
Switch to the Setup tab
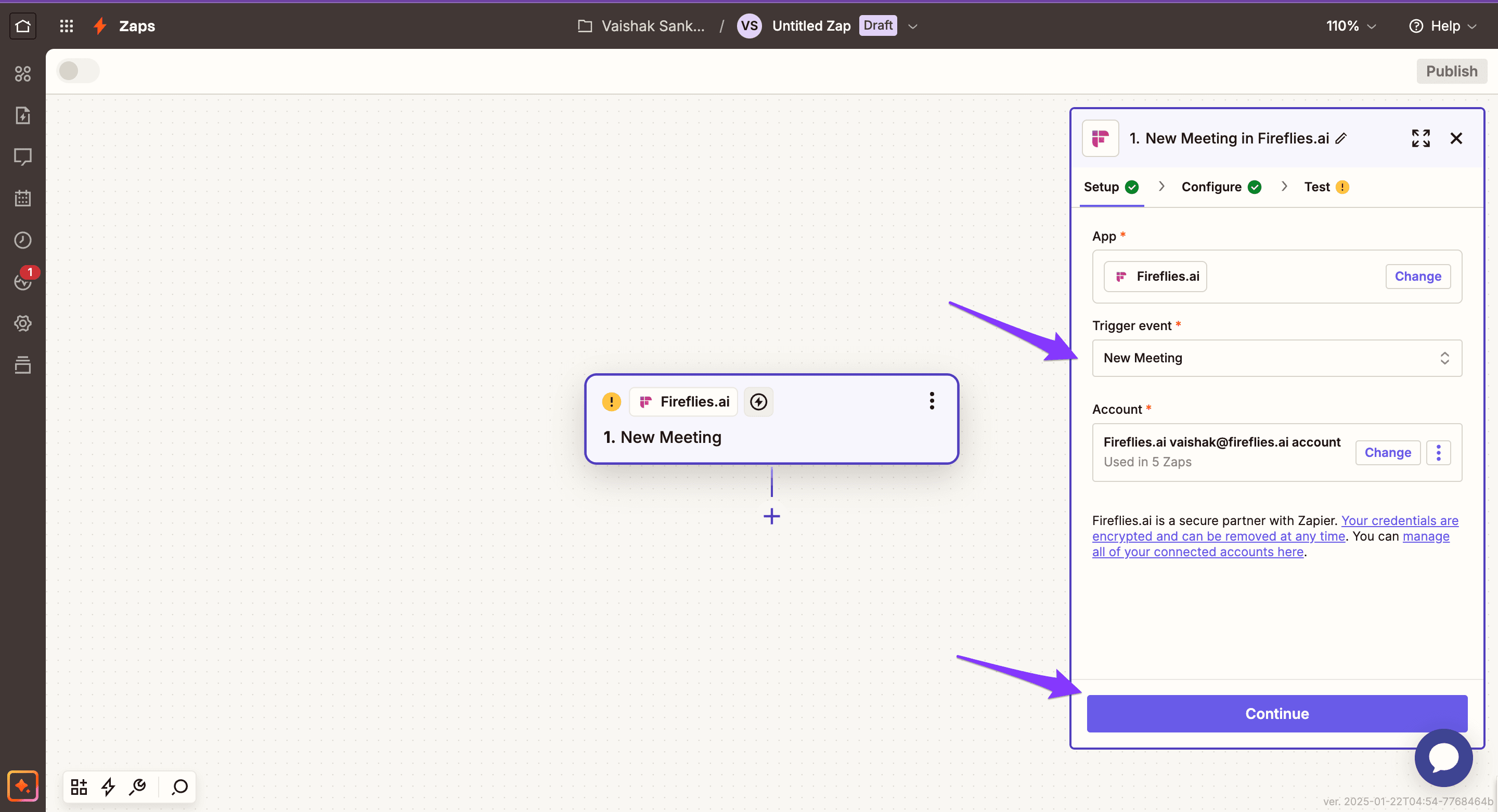pos(1110,187)
